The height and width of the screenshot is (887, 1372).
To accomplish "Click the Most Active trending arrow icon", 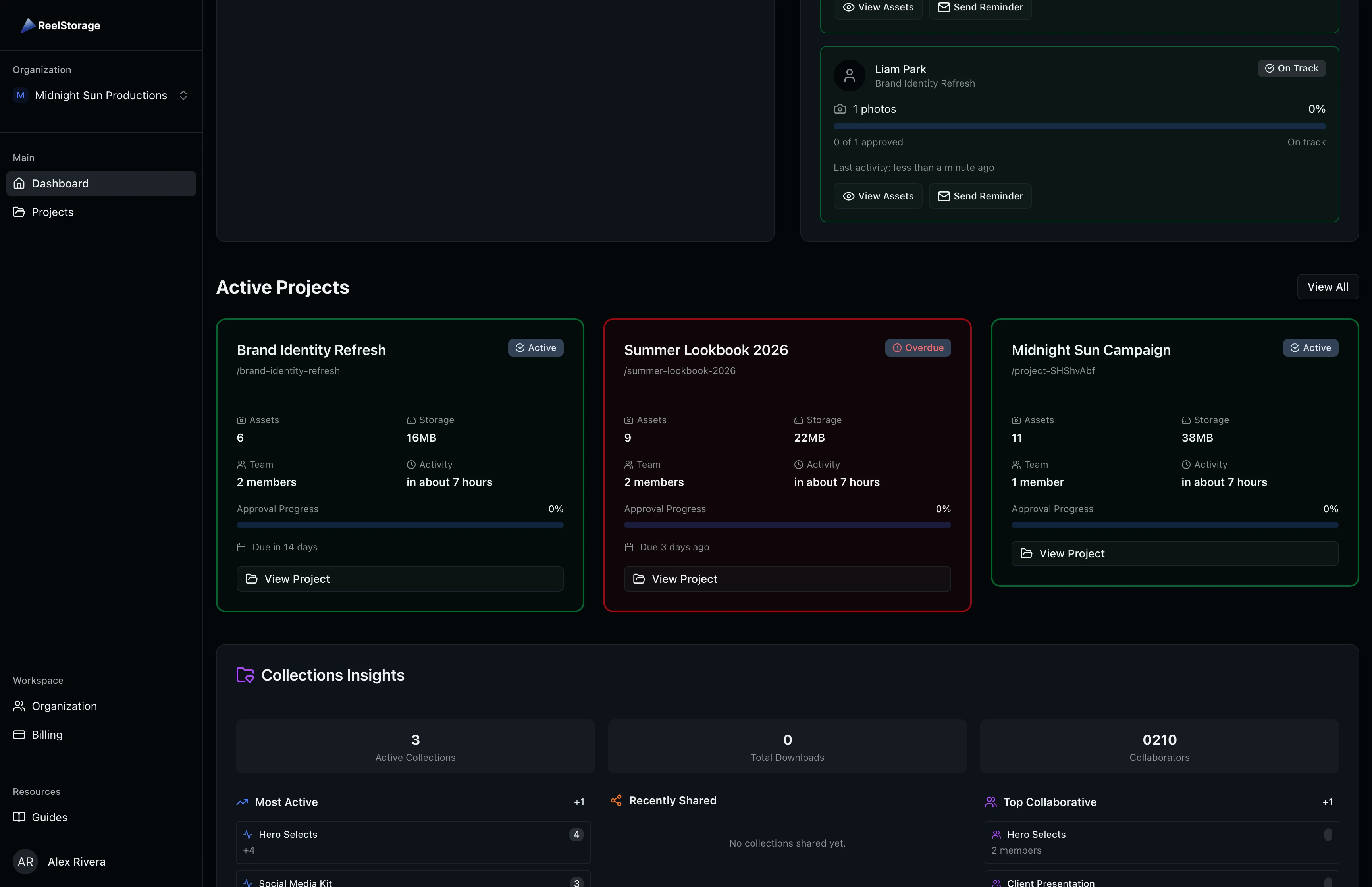I will (243, 802).
